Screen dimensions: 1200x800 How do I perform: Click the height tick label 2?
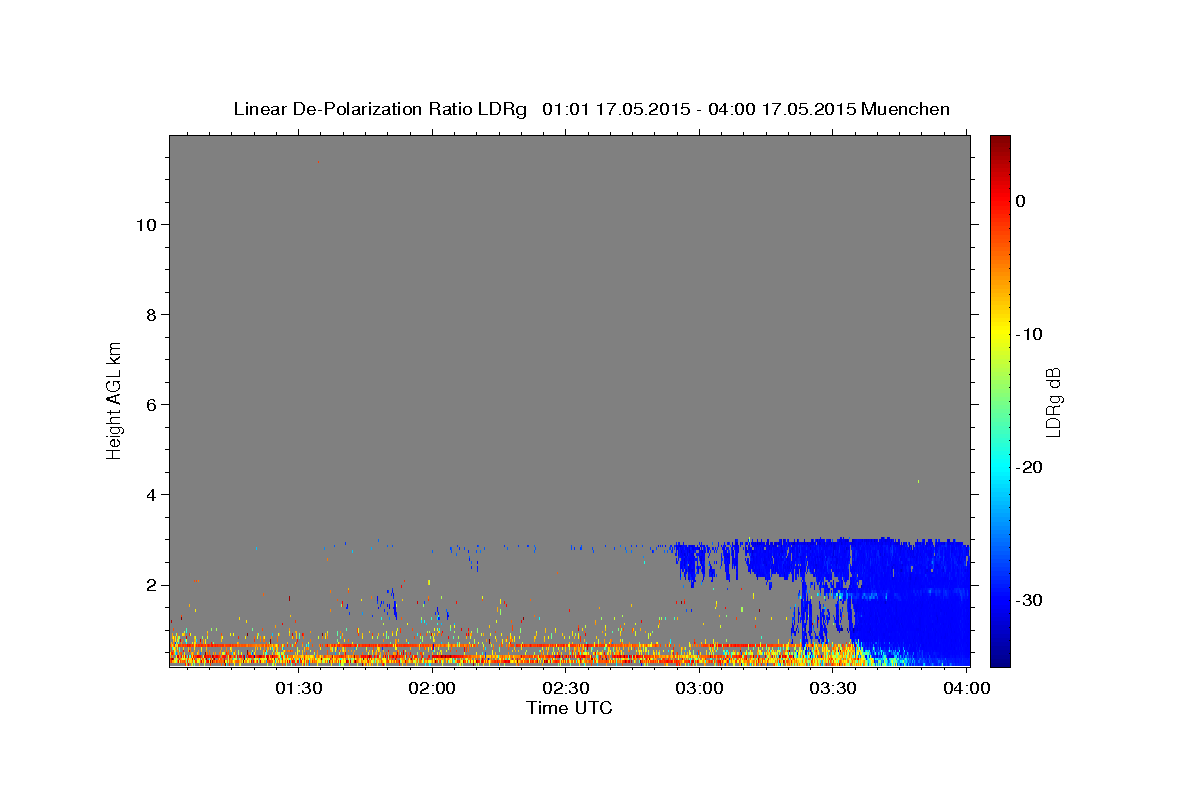pos(149,585)
